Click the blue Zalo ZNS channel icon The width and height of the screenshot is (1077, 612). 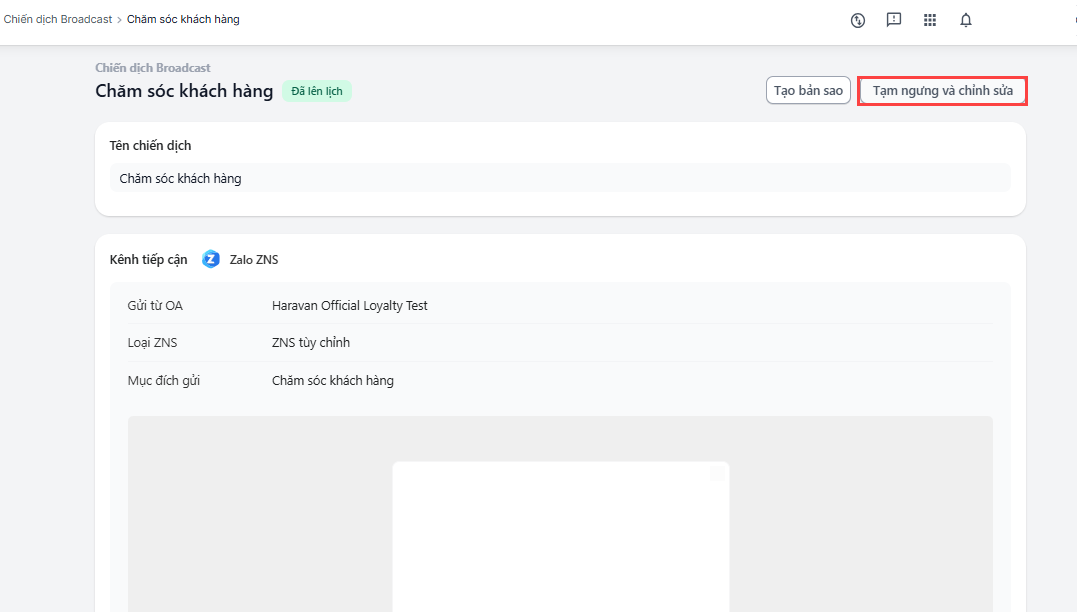pyautogui.click(x=211, y=260)
